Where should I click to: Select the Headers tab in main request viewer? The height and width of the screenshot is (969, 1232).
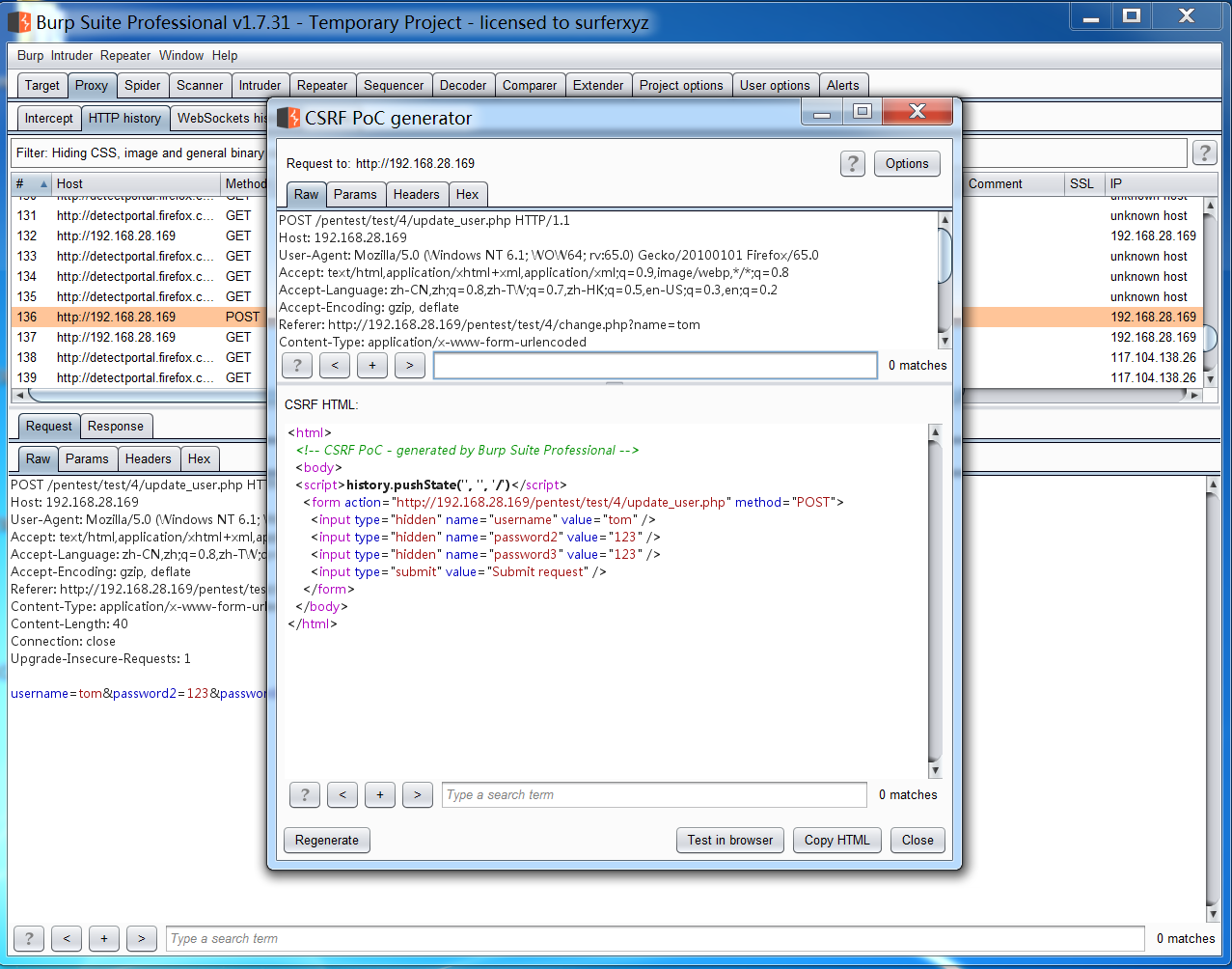(148, 458)
